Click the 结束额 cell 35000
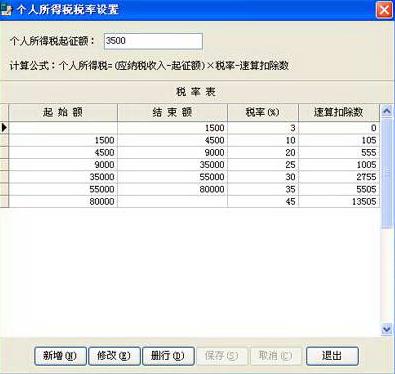This screenshot has width=395, height=374. [x=173, y=165]
